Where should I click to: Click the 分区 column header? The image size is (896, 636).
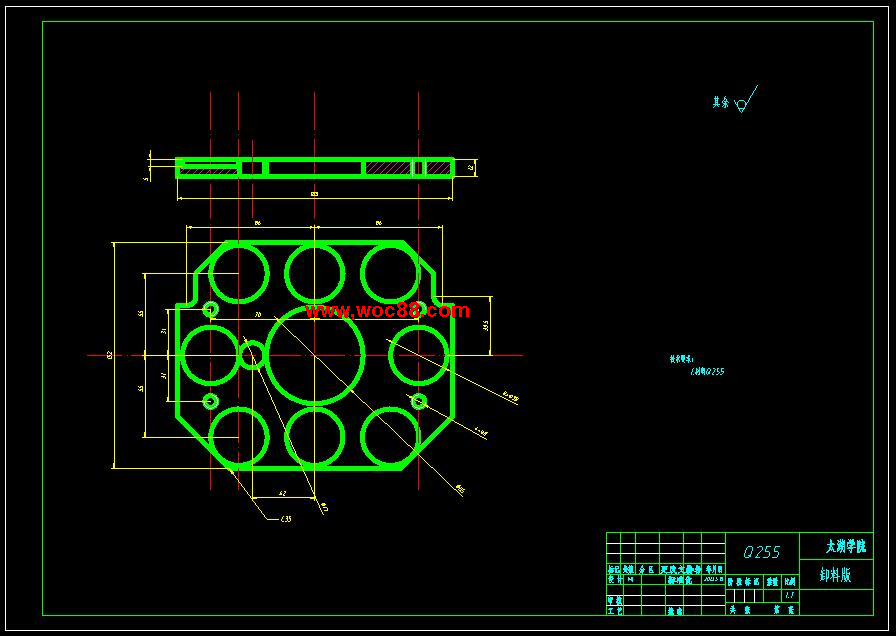click(647, 569)
